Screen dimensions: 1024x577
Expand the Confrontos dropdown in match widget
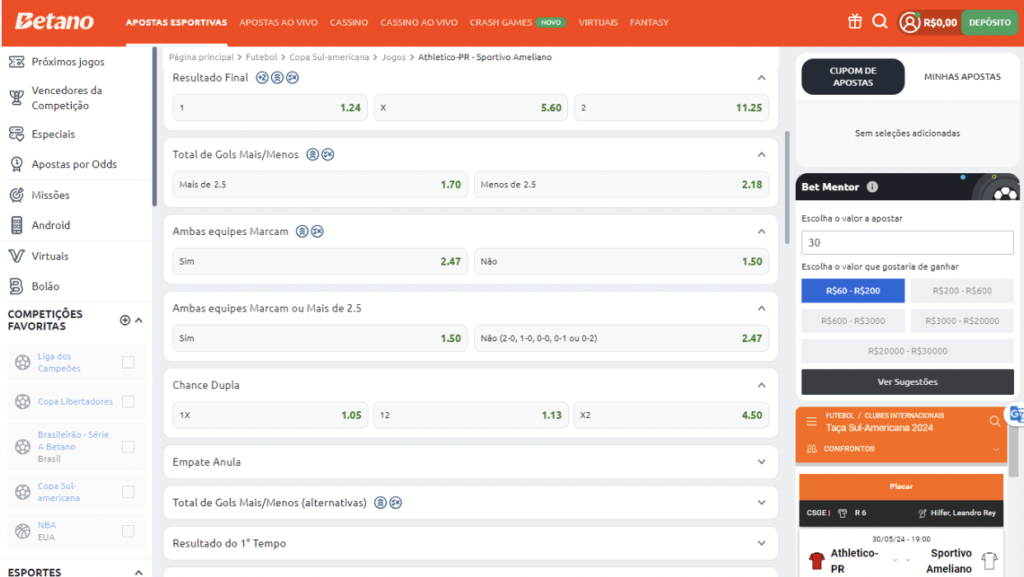[x=995, y=449]
